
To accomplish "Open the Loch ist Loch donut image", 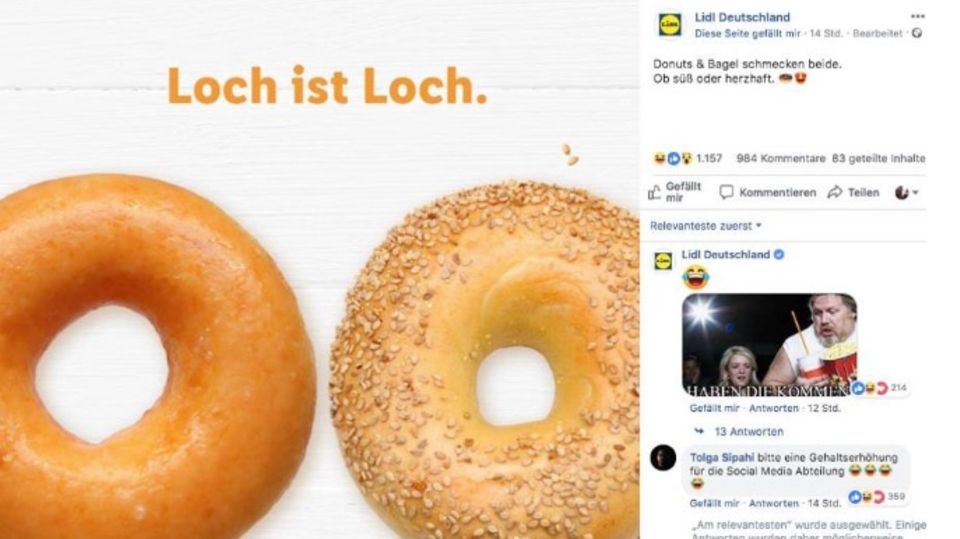I will [320, 270].
